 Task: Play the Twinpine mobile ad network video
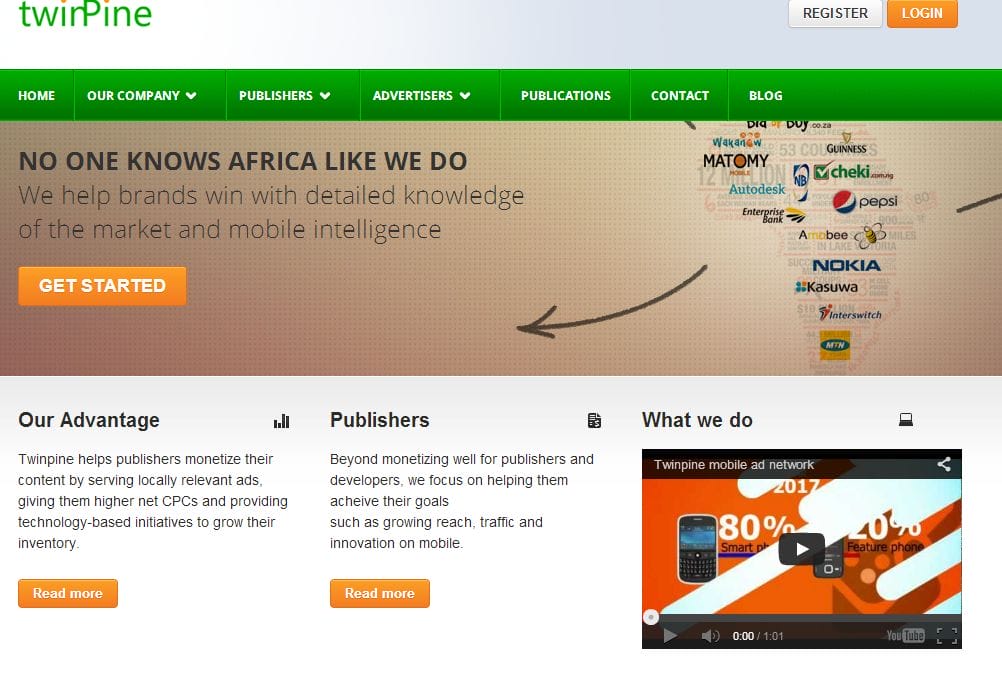[x=801, y=549]
